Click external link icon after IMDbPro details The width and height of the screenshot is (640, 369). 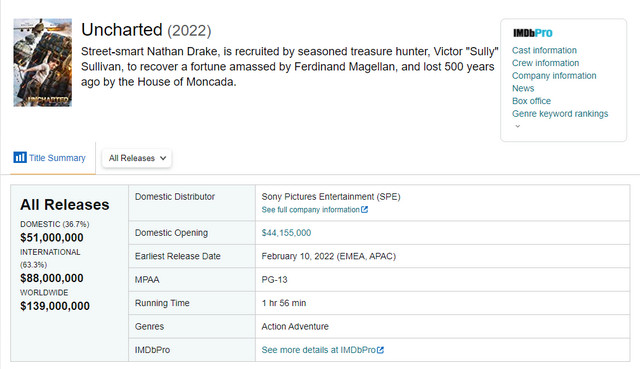tap(380, 350)
